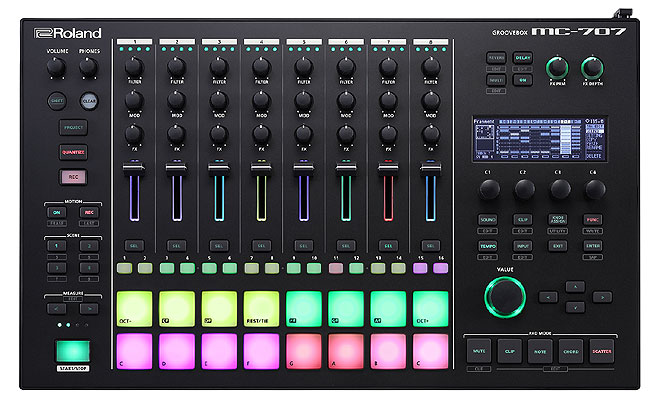Touch the C2 control knob
Viewport: 660px width, 408px height.
[x=524, y=189]
